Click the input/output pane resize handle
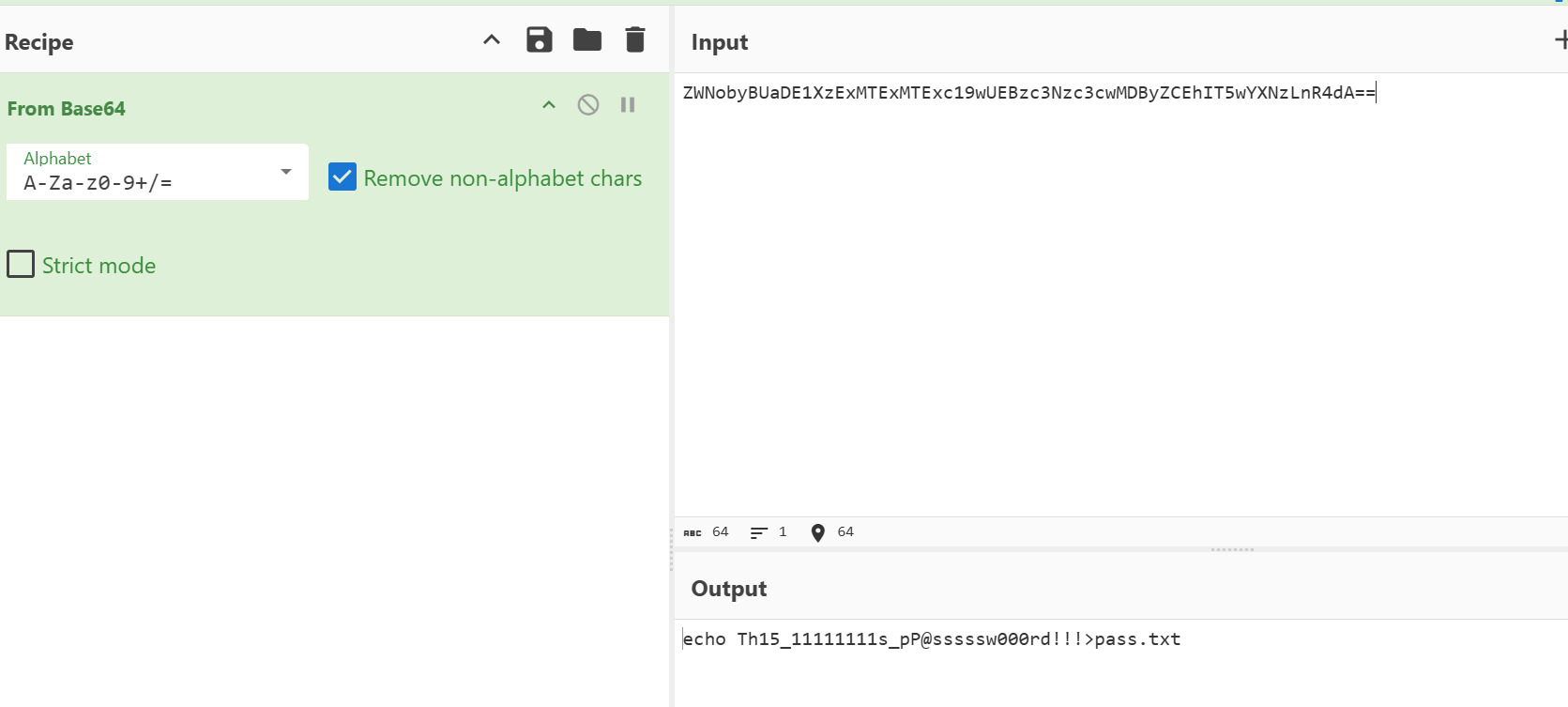The width and height of the screenshot is (1568, 707). [x=1232, y=549]
